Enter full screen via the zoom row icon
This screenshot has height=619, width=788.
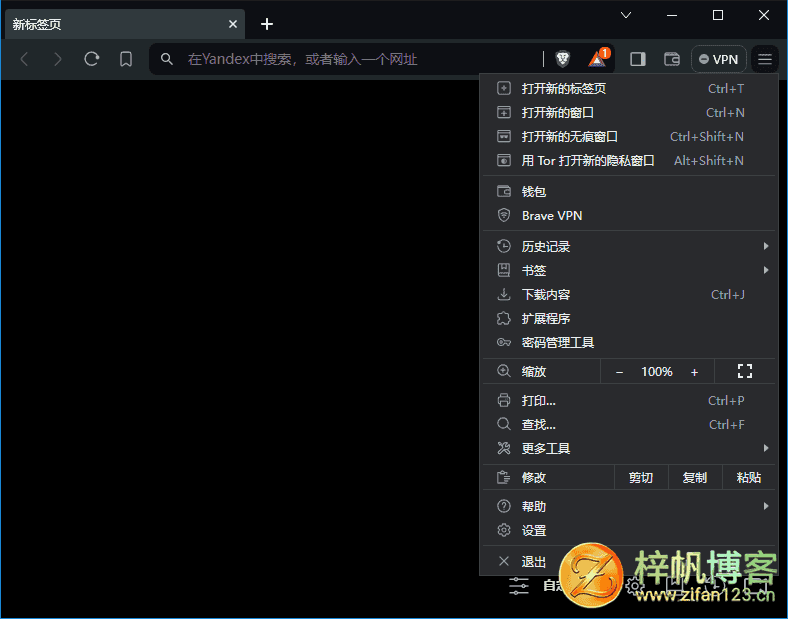tap(745, 371)
